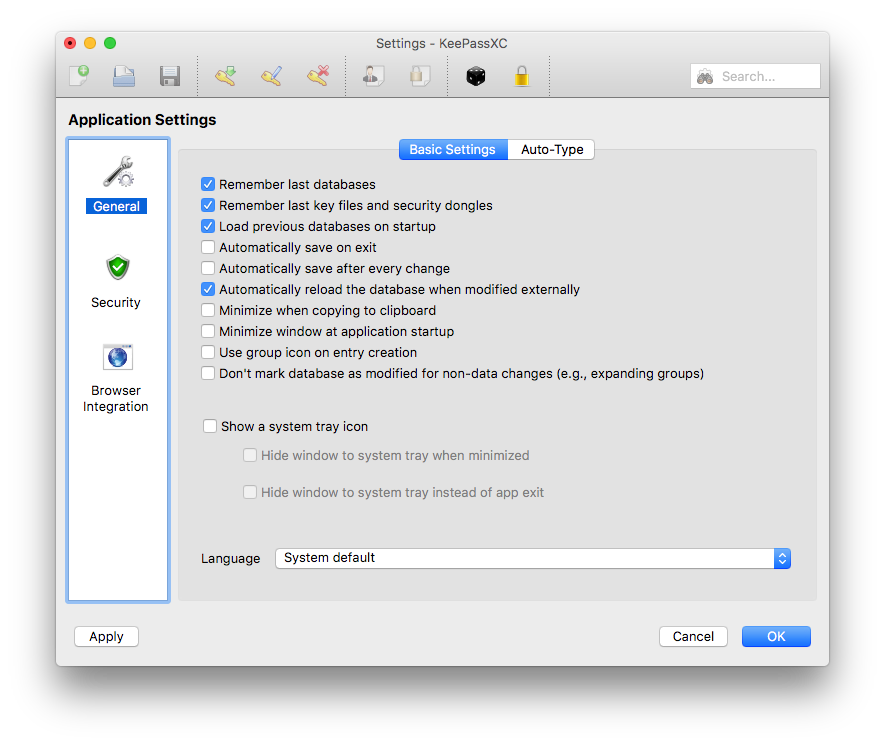885x746 pixels.
Task: Uncheck Remember last key files and security dongles
Action: point(208,205)
